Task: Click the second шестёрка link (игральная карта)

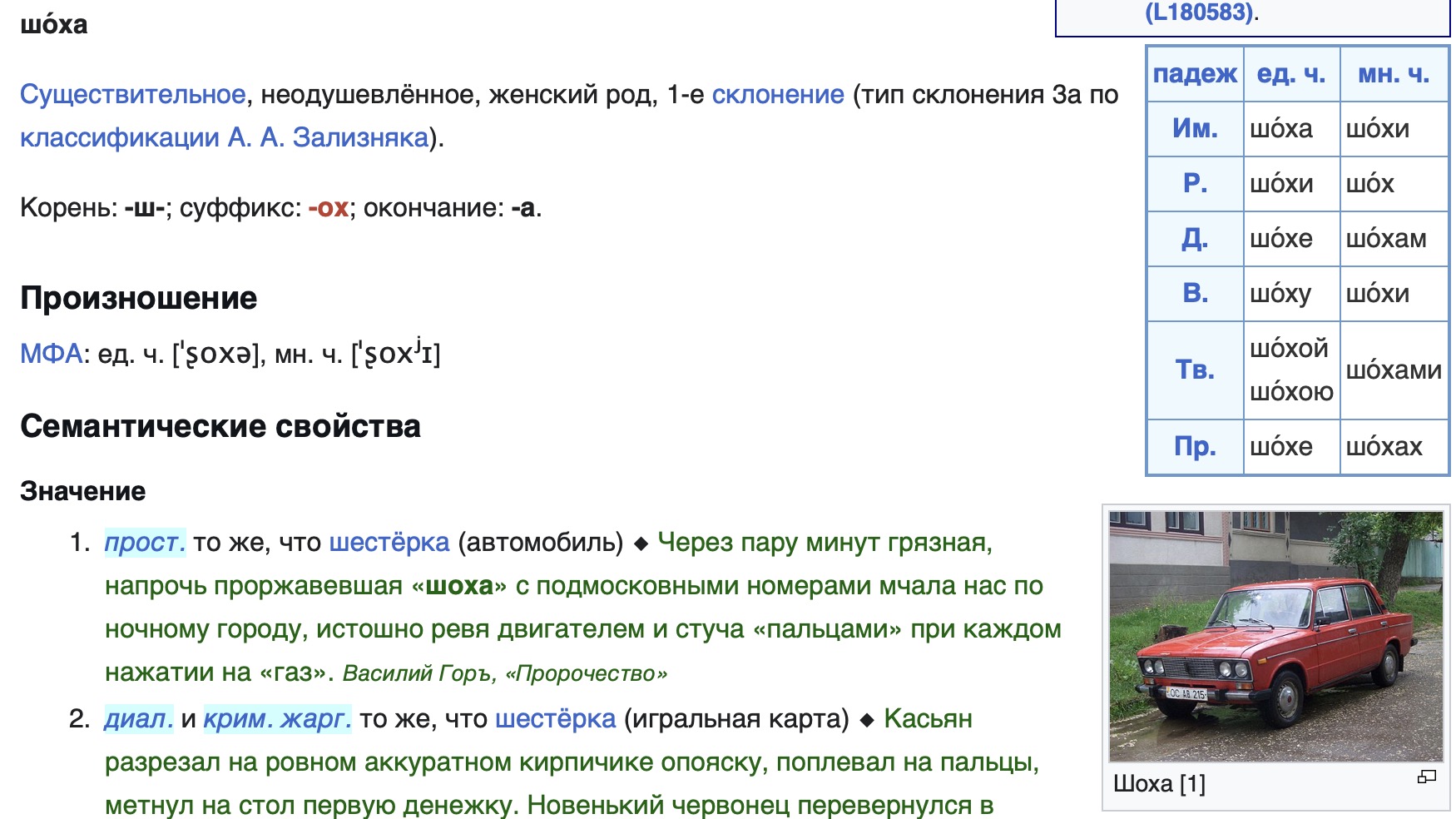Action: (x=555, y=719)
